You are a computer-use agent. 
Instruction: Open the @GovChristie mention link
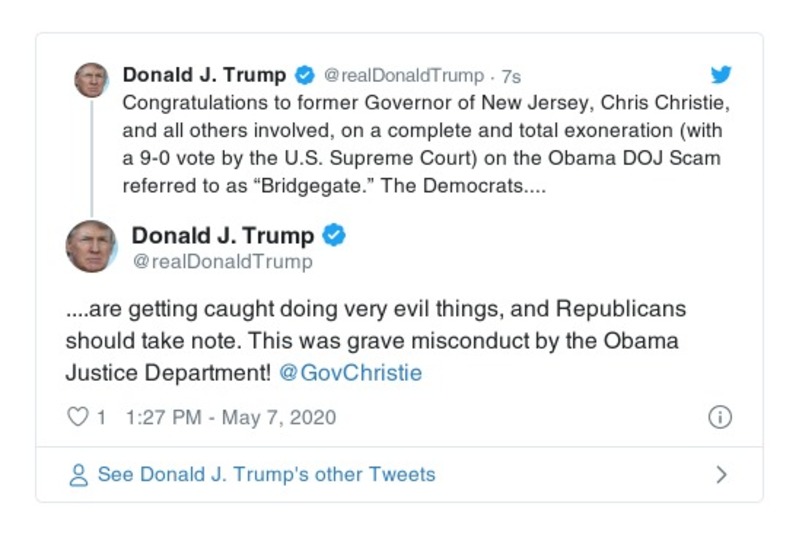click(350, 373)
